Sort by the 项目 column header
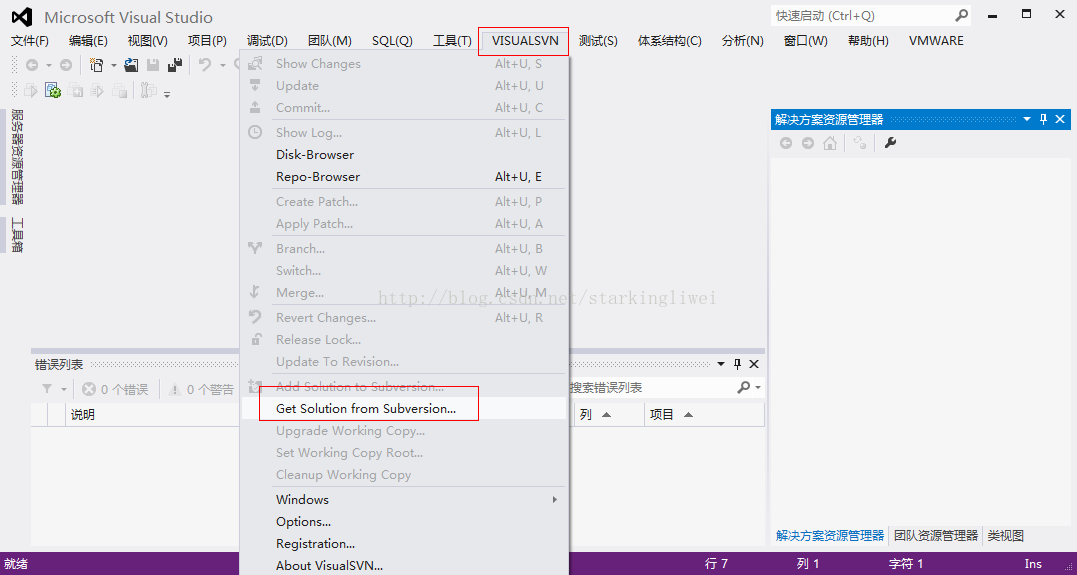Image resolution: width=1077 pixels, height=575 pixels. point(705,415)
